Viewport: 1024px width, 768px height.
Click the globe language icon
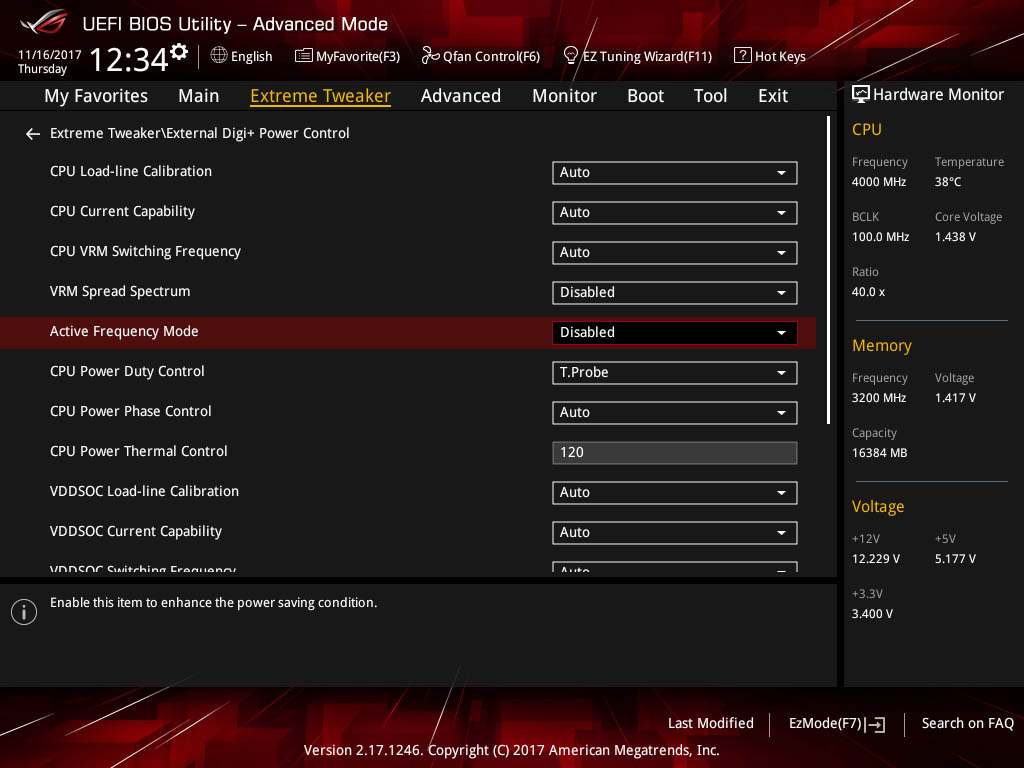tap(219, 56)
